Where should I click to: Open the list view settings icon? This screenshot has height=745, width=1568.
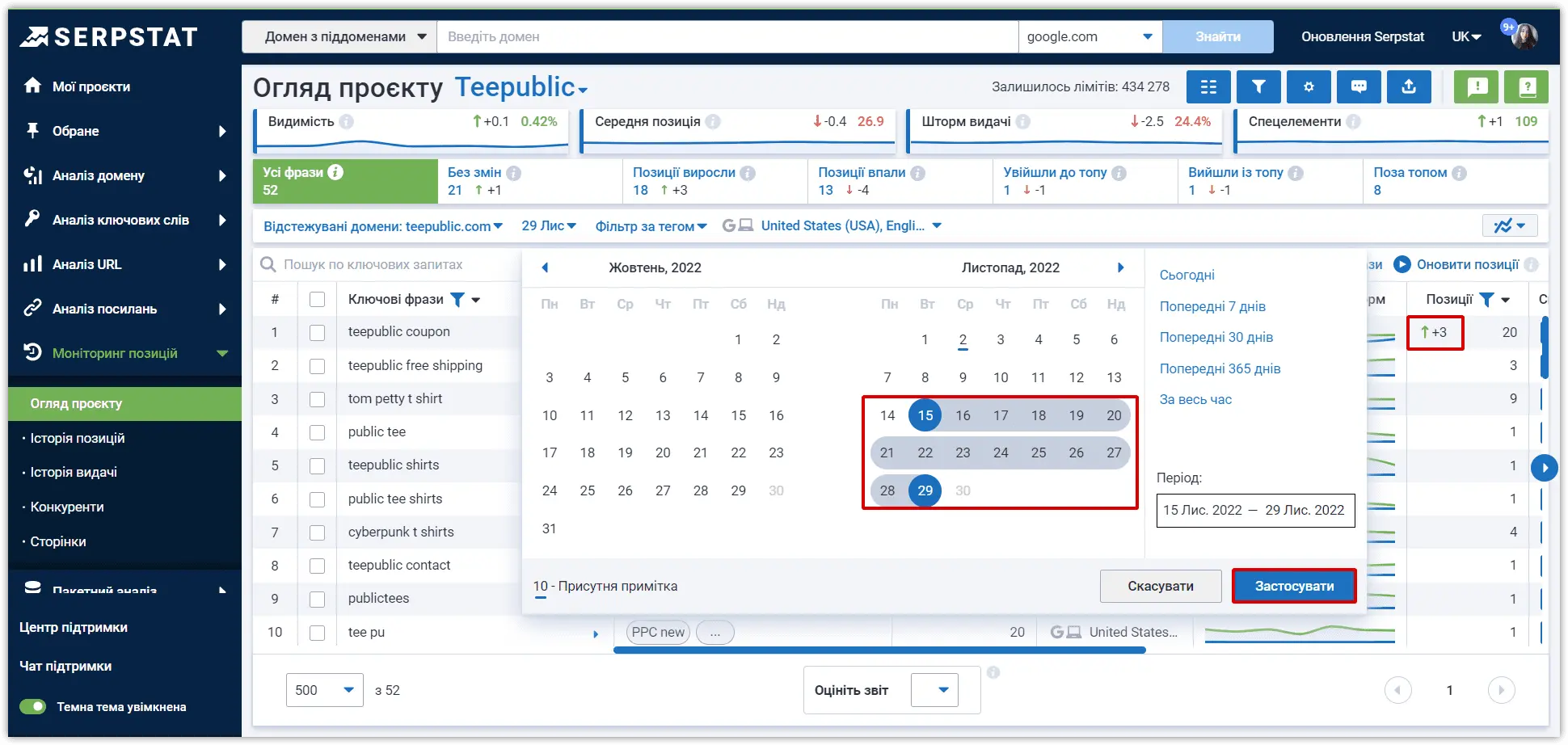(x=1208, y=86)
